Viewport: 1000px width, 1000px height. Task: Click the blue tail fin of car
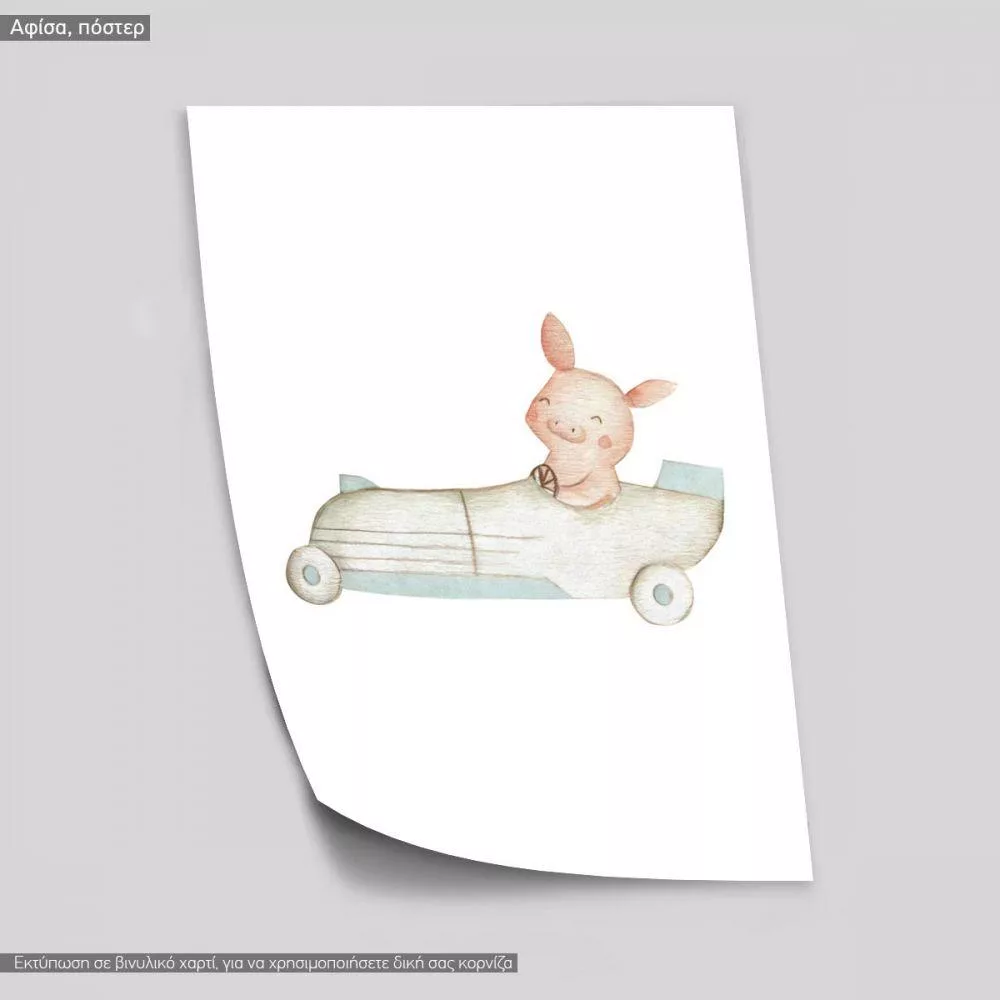[687, 467]
